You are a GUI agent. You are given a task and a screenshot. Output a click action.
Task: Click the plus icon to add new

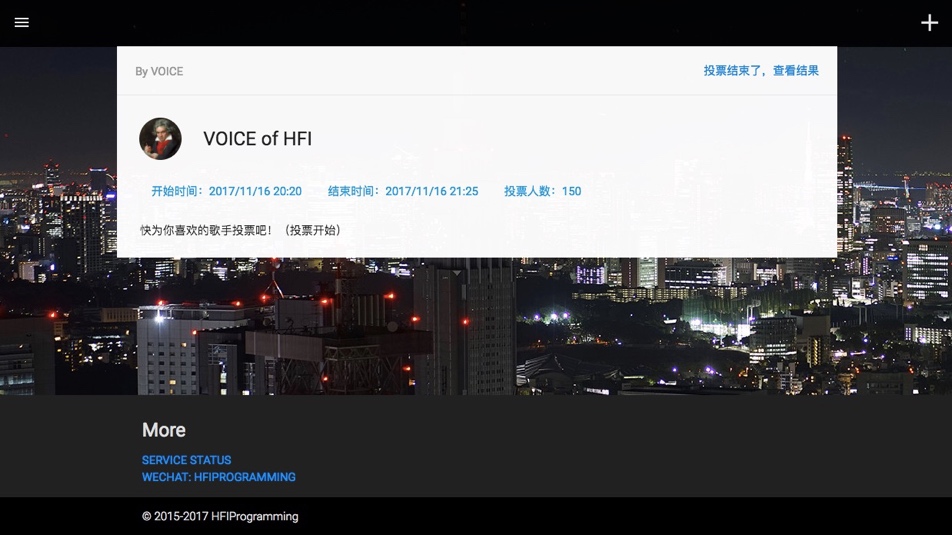pyautogui.click(x=929, y=23)
